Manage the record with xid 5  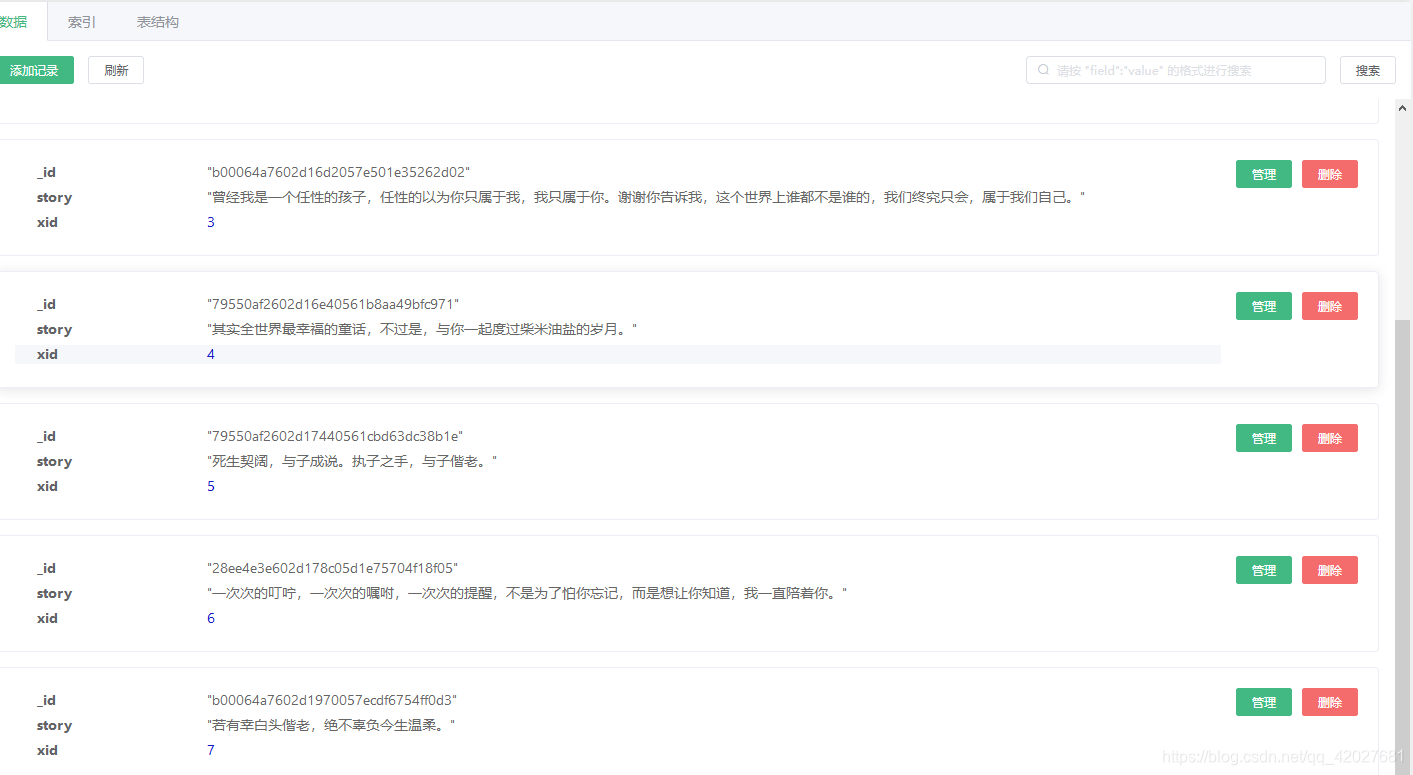pos(1264,438)
